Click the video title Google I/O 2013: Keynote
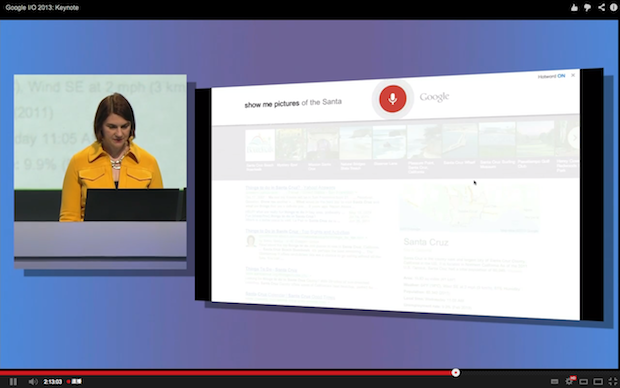Image resolution: width=620 pixels, height=388 pixels. coord(42,8)
